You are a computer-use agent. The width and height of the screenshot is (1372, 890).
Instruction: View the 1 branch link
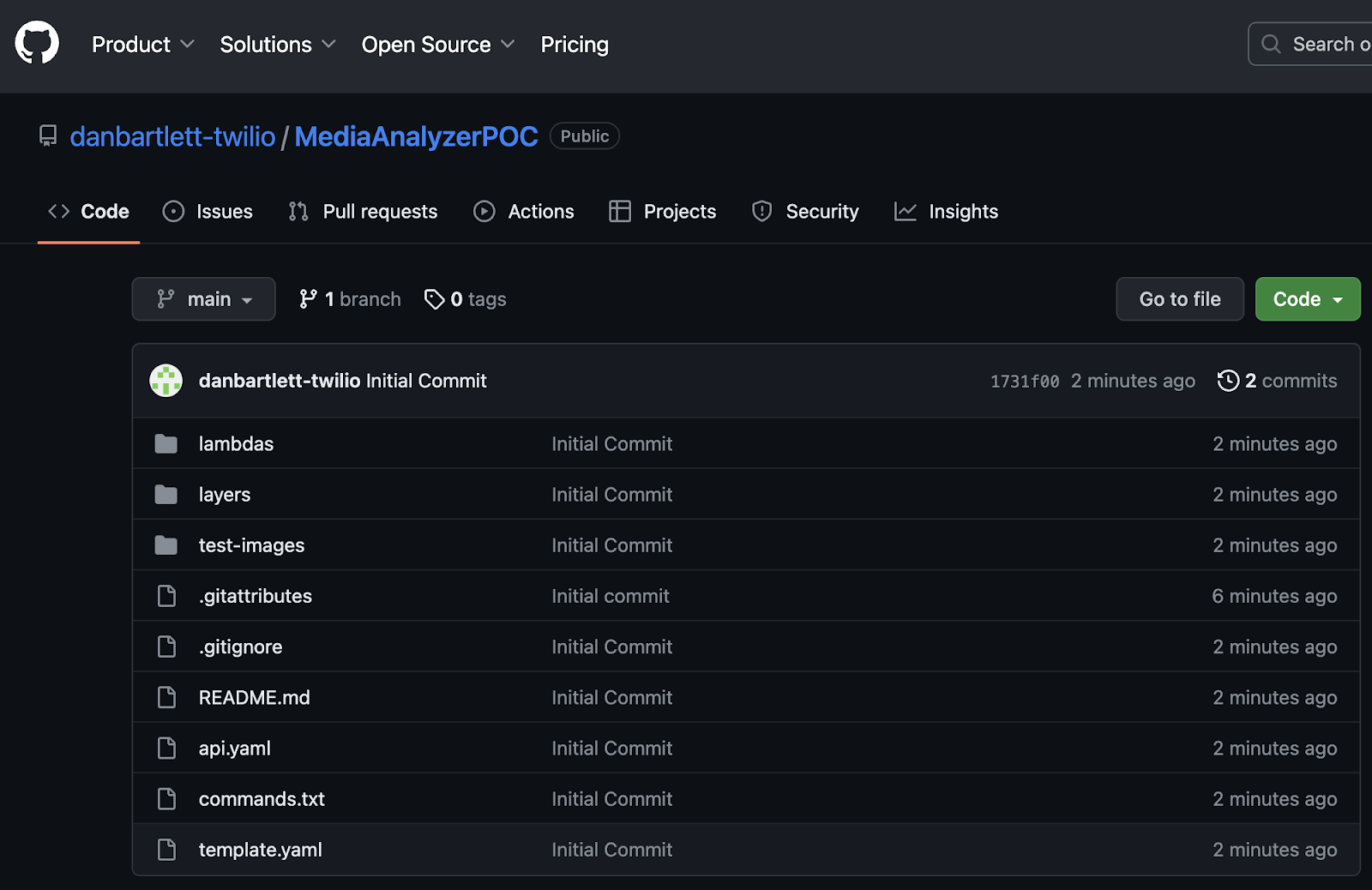[x=350, y=298]
